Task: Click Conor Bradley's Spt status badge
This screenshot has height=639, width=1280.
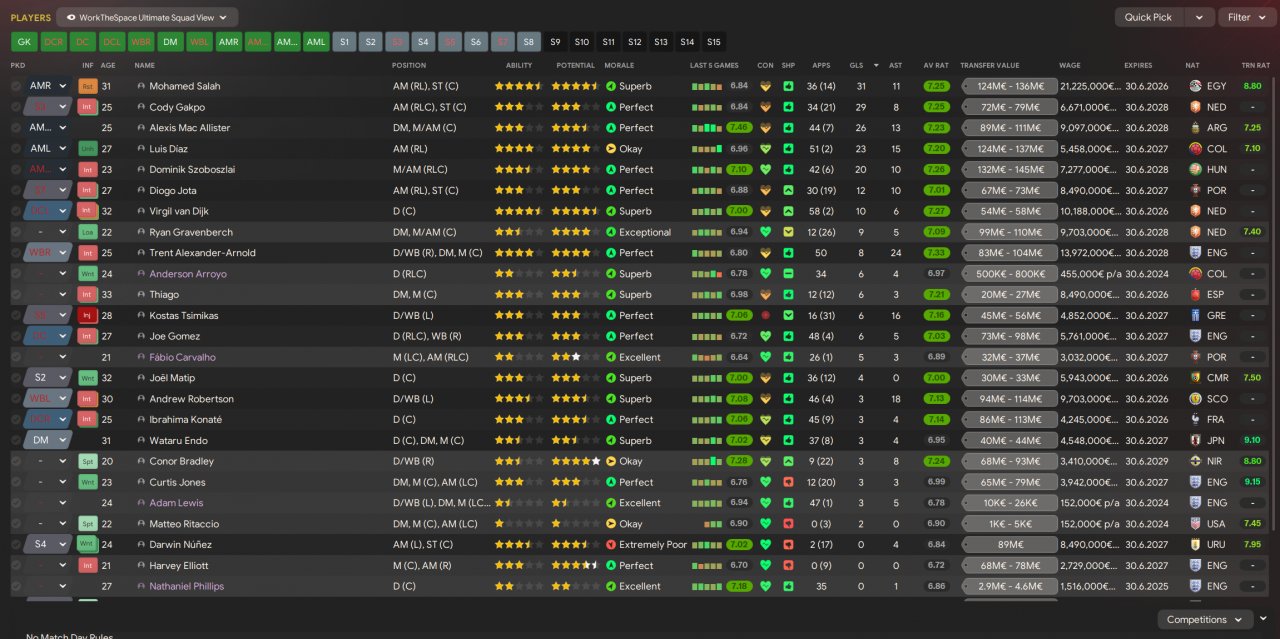Action: [x=88, y=461]
